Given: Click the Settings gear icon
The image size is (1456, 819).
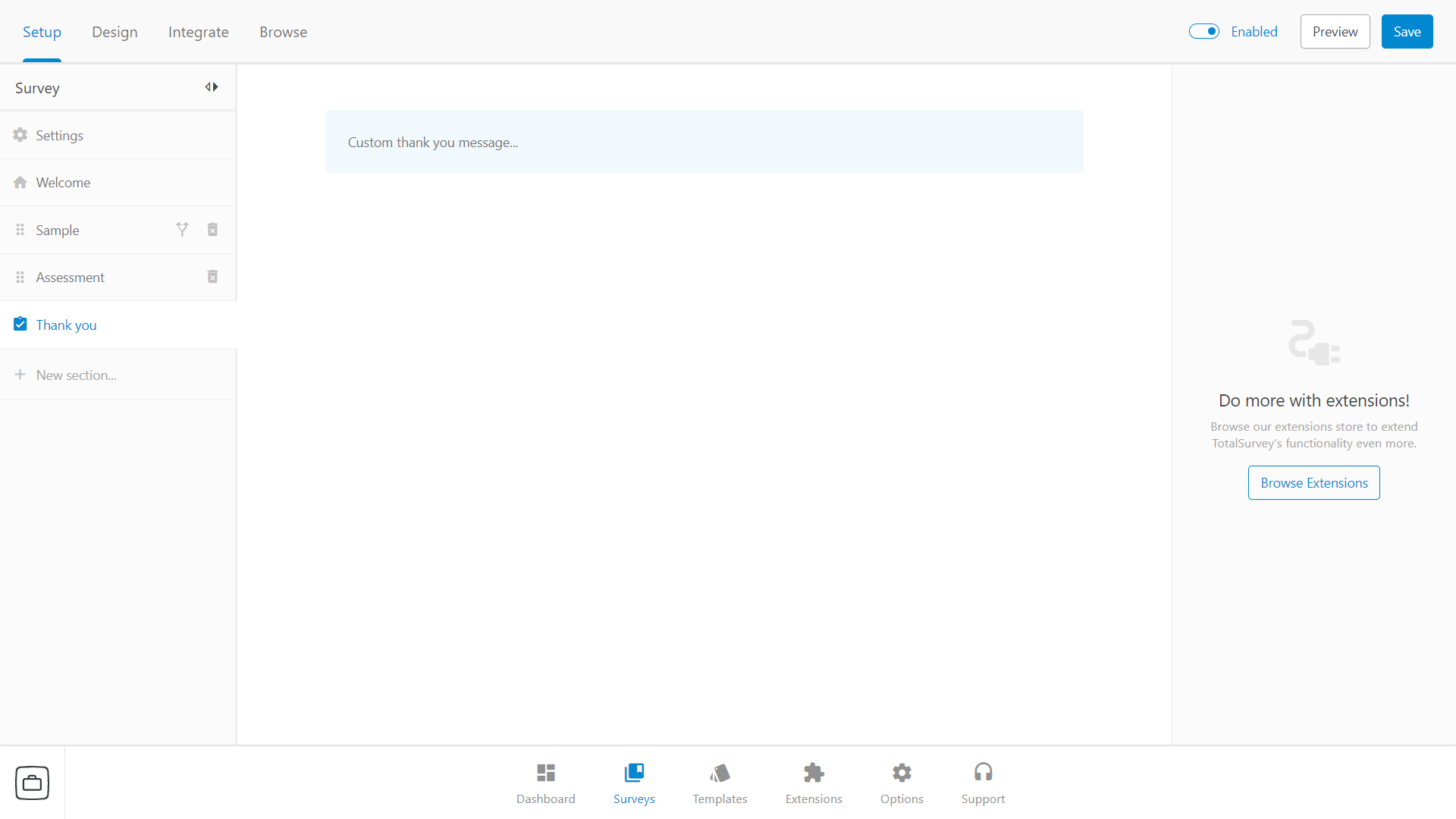Looking at the screenshot, I should click(x=20, y=135).
